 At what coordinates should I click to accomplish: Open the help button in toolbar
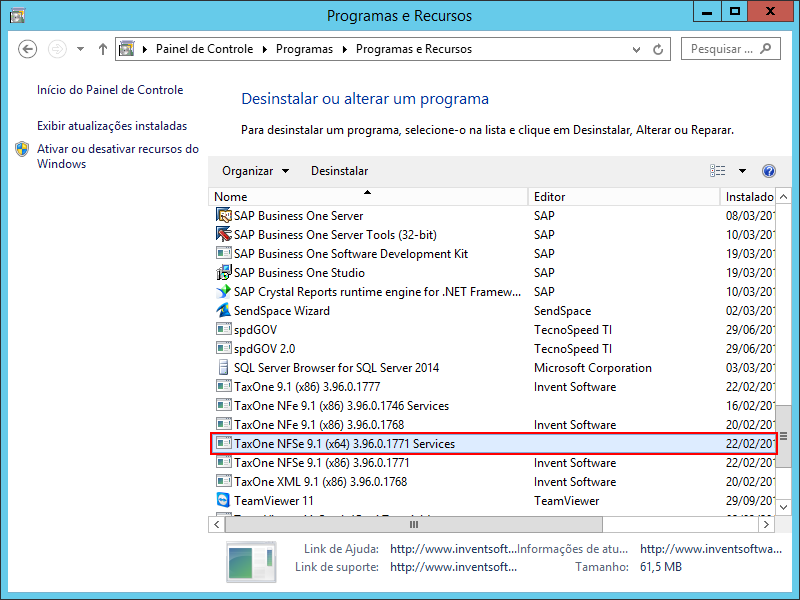768,171
